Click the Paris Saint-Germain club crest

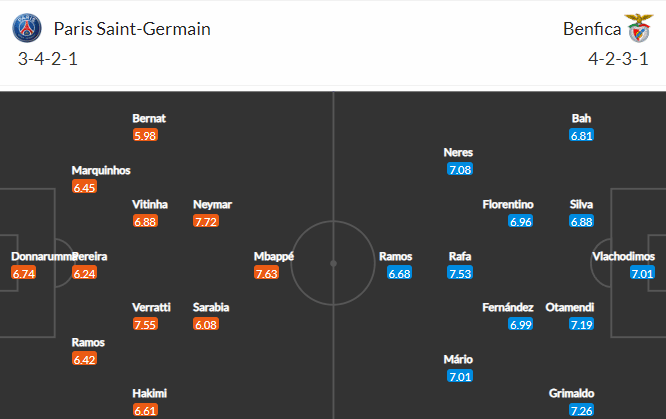[x=27, y=28]
